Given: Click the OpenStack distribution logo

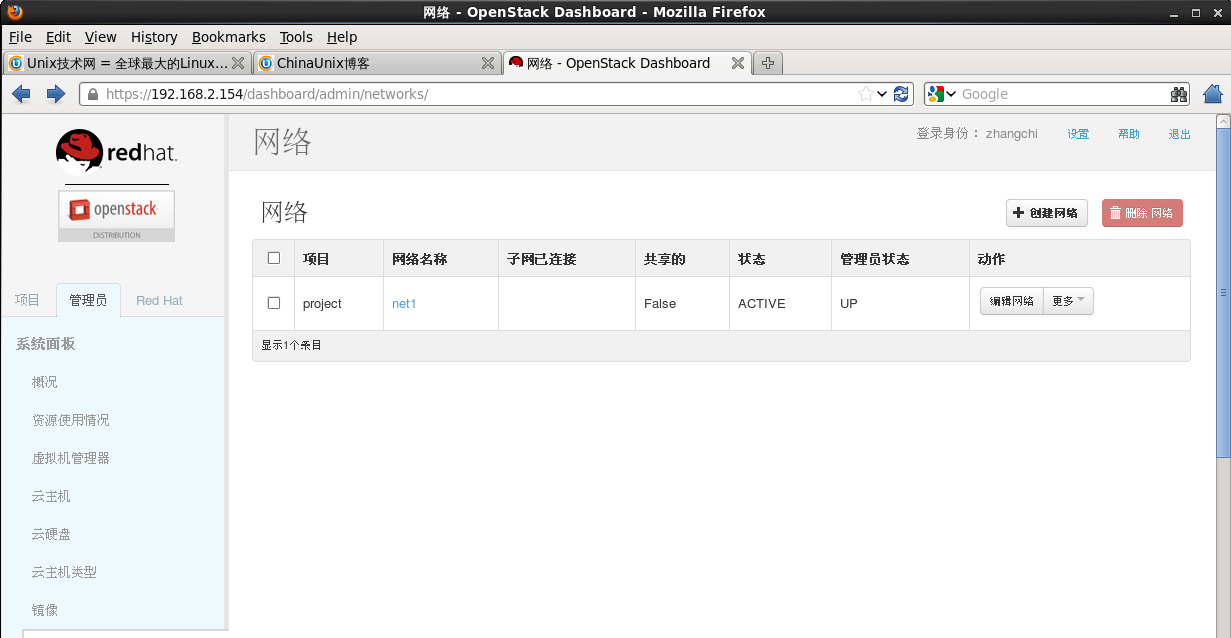Looking at the screenshot, I should tap(115, 213).
